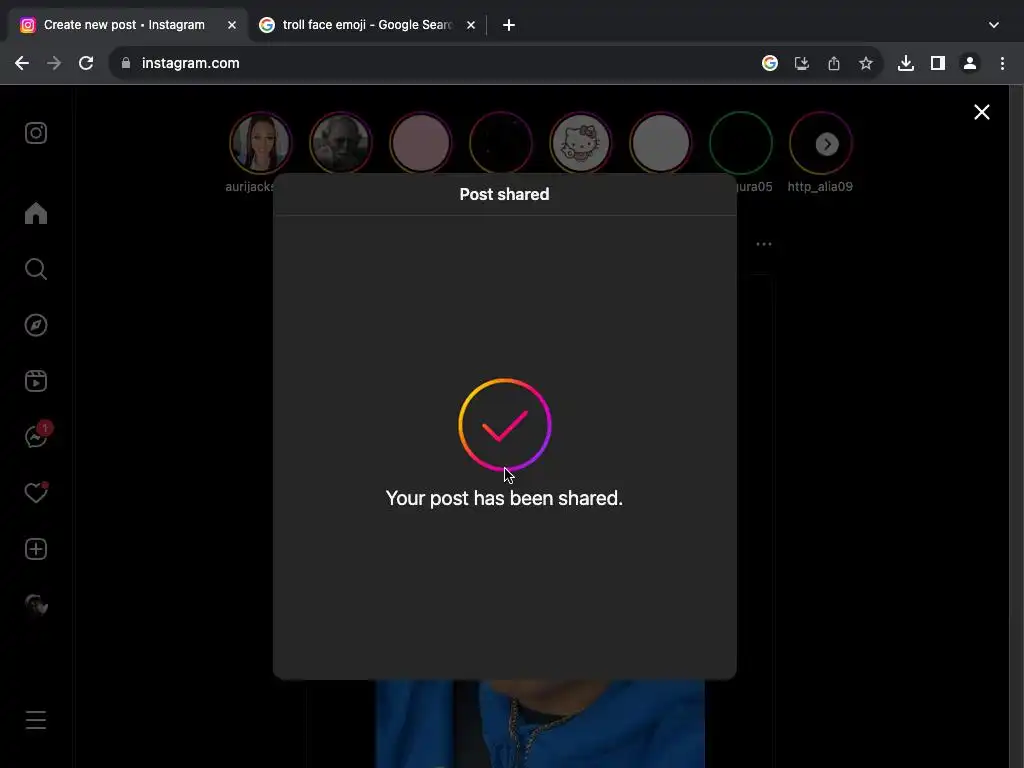Click the 'Post shared' dialog title
The height and width of the screenshot is (768, 1024).
[x=504, y=194]
